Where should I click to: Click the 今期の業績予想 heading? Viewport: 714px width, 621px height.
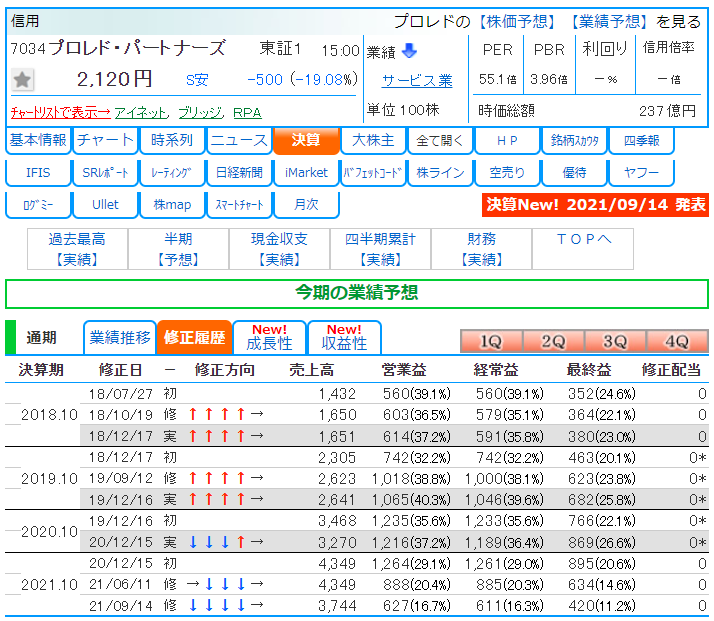357,292
